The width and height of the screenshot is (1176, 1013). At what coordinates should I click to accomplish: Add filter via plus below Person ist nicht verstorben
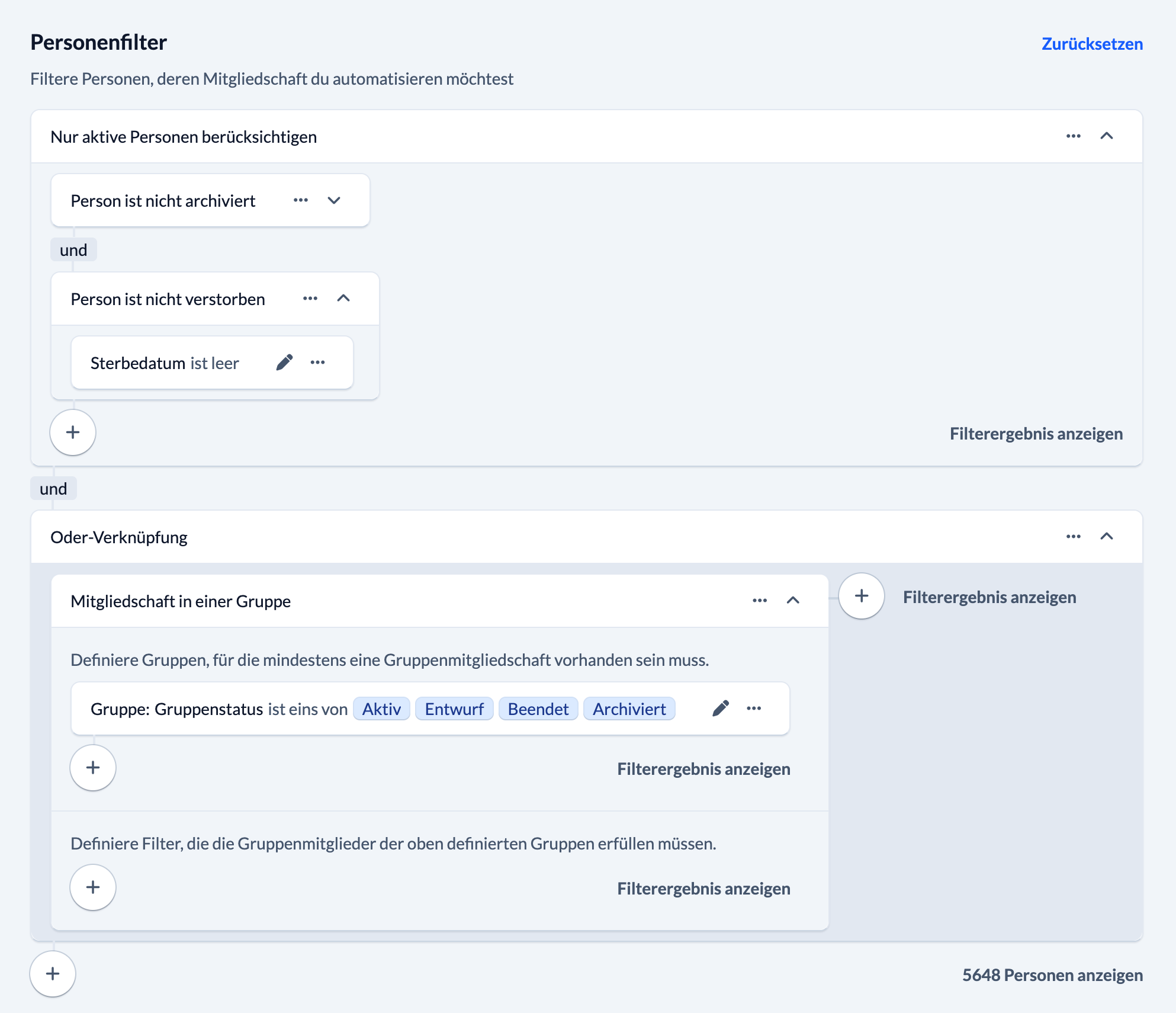[73, 432]
